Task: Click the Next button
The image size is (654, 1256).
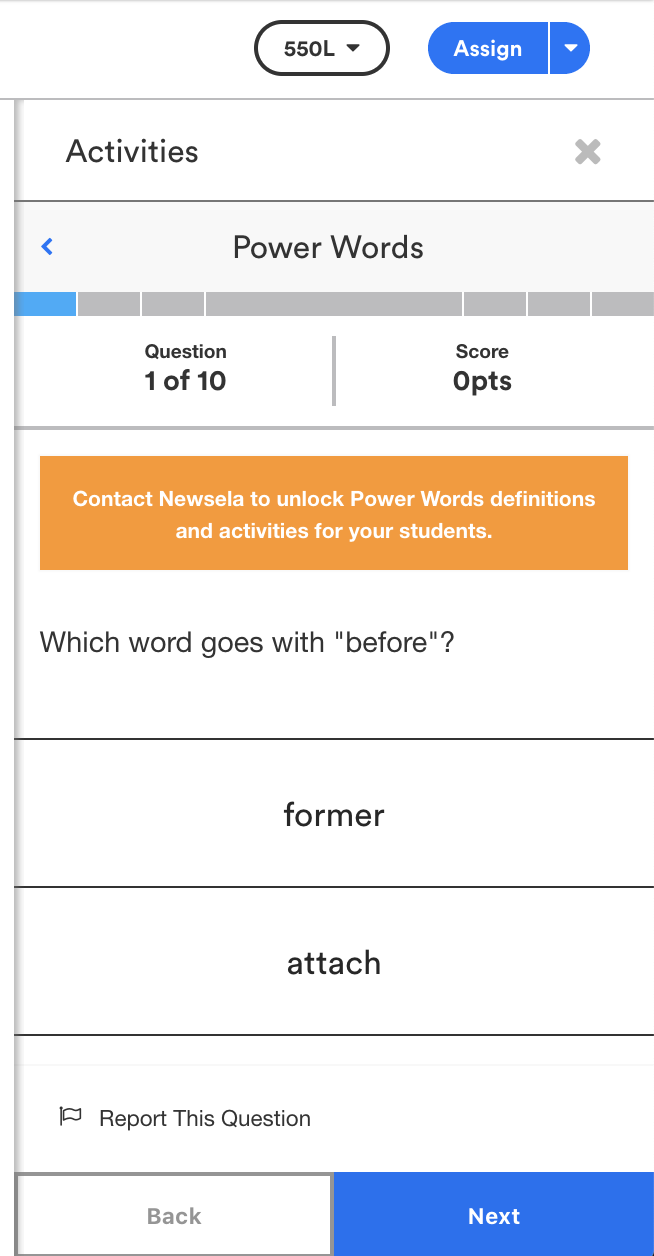Action: (494, 1215)
